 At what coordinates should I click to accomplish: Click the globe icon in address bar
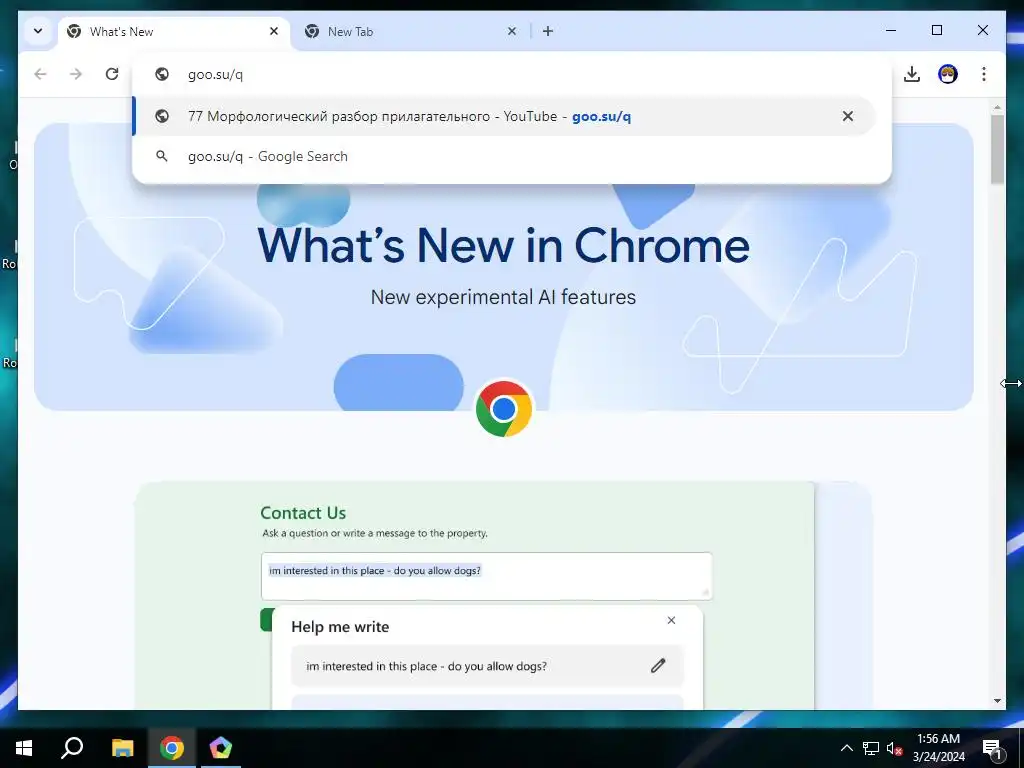162,74
